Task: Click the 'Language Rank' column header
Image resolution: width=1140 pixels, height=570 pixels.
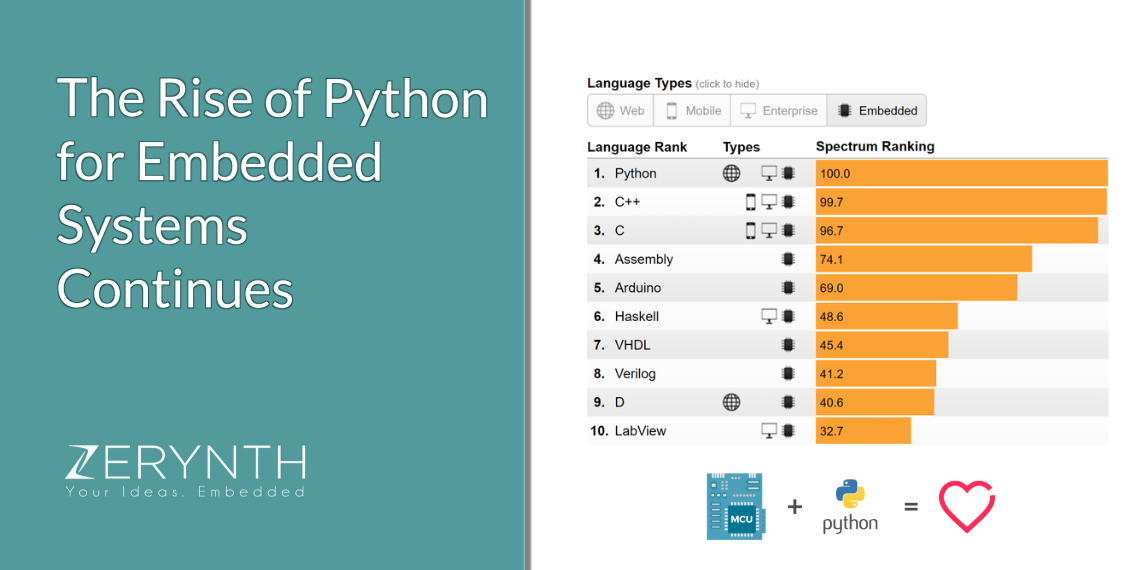Action: point(637,148)
